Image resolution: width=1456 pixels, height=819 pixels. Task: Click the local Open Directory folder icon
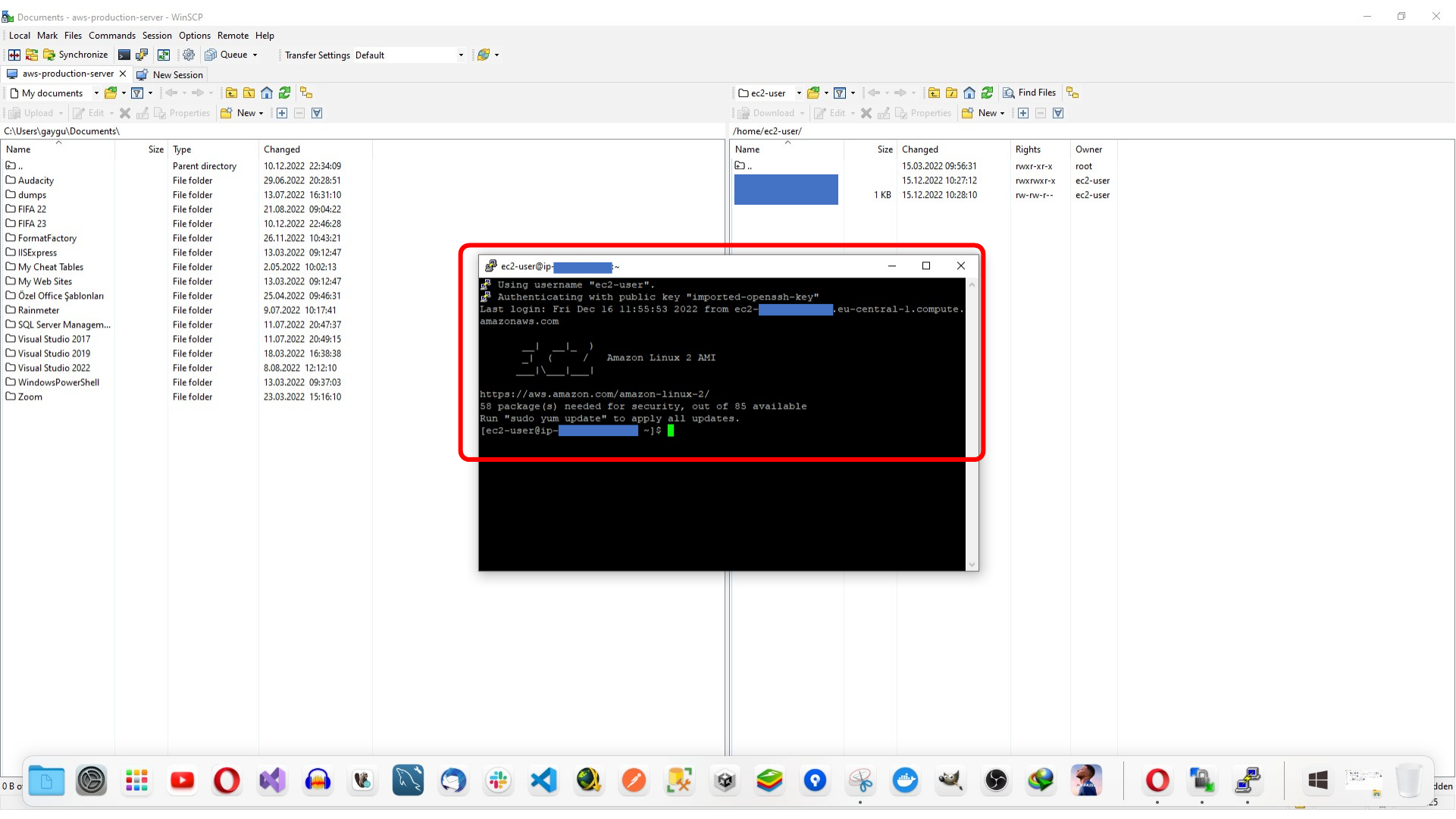pos(111,93)
